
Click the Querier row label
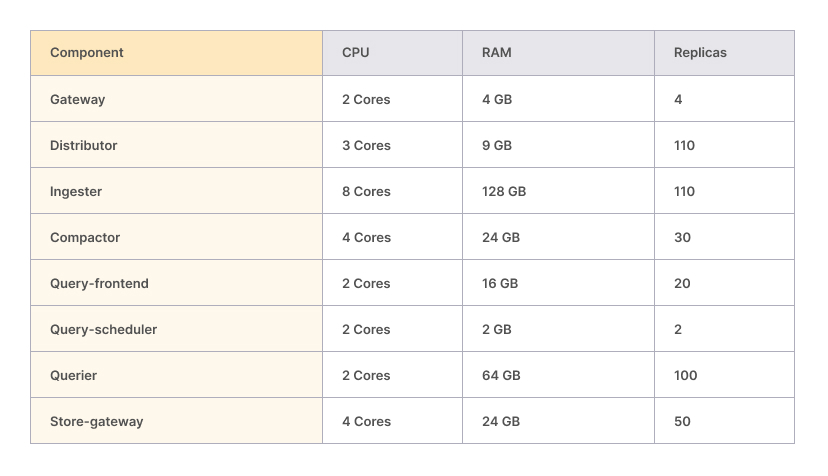tap(73, 376)
